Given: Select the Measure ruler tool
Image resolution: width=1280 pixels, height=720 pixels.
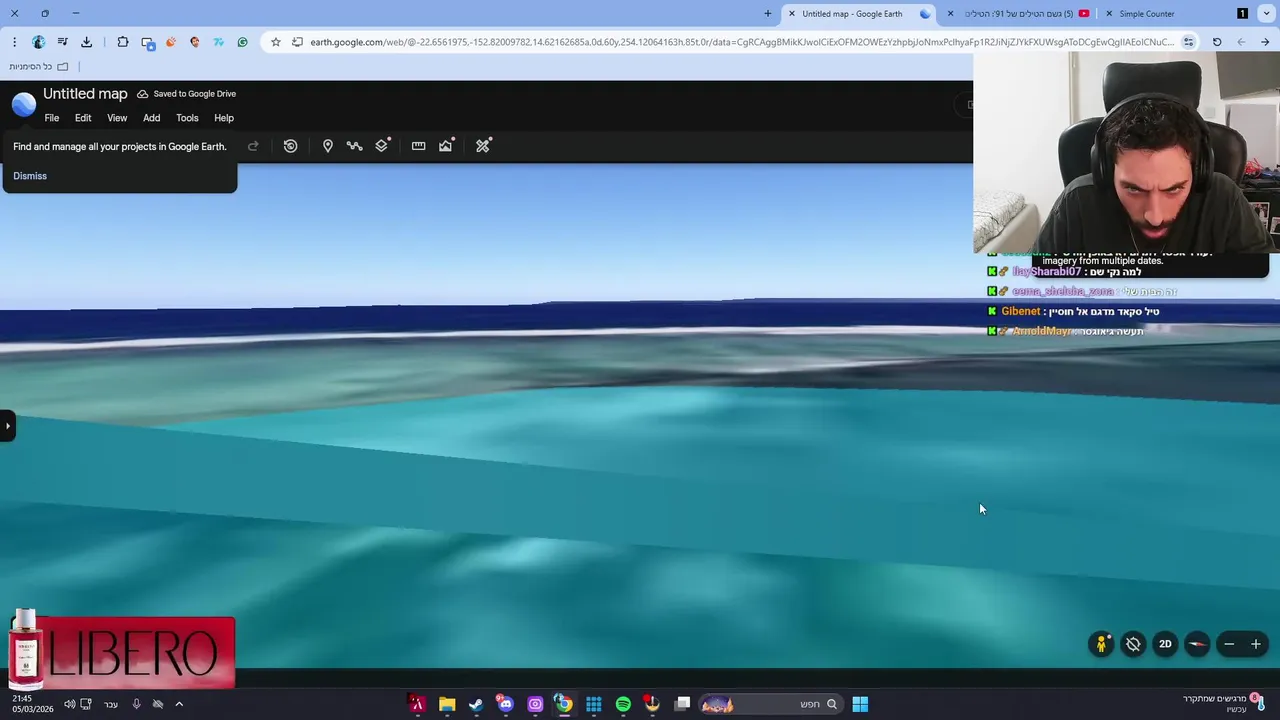Looking at the screenshot, I should point(418,146).
